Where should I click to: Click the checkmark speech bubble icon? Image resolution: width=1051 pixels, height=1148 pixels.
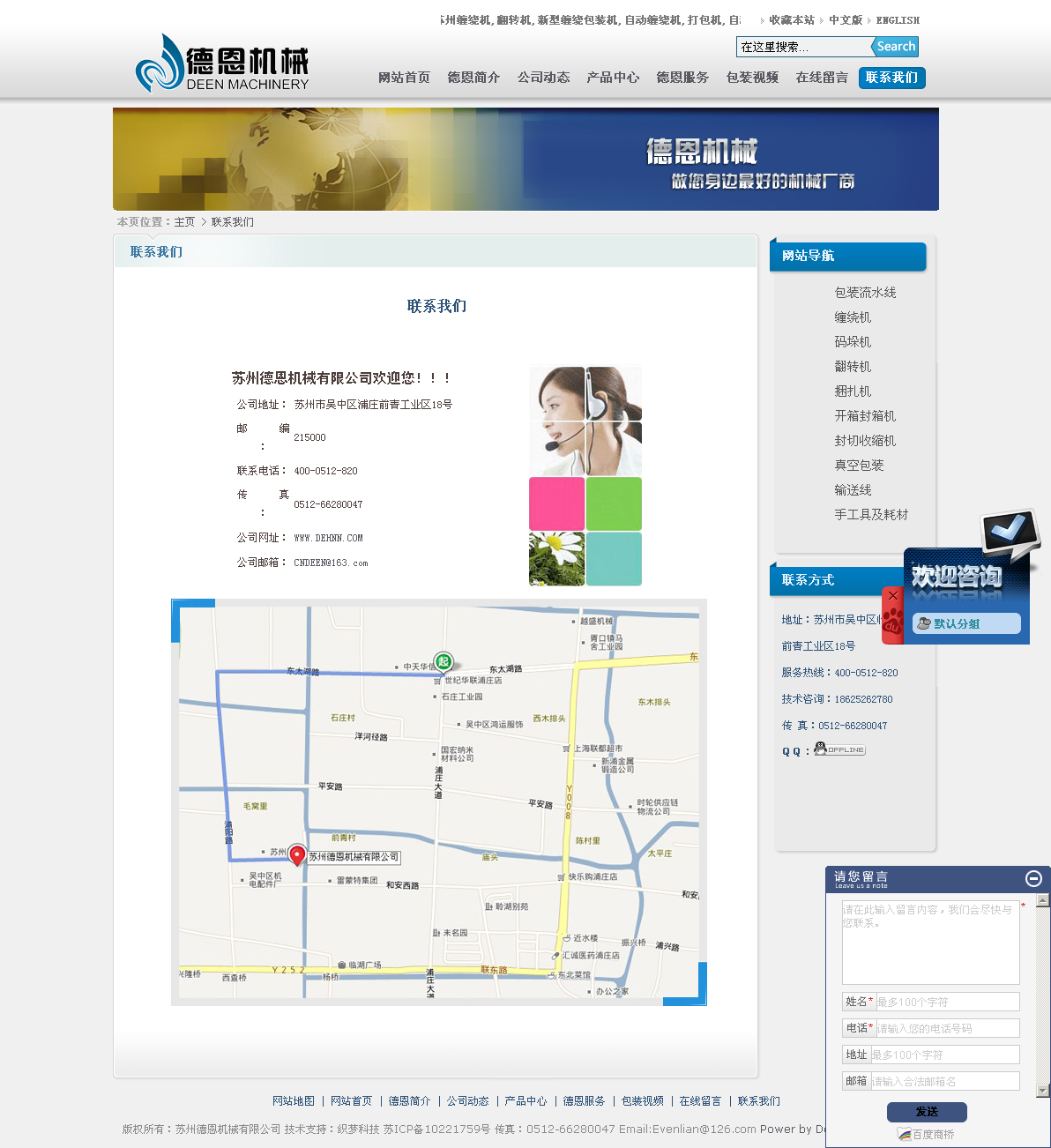pos(1010,532)
